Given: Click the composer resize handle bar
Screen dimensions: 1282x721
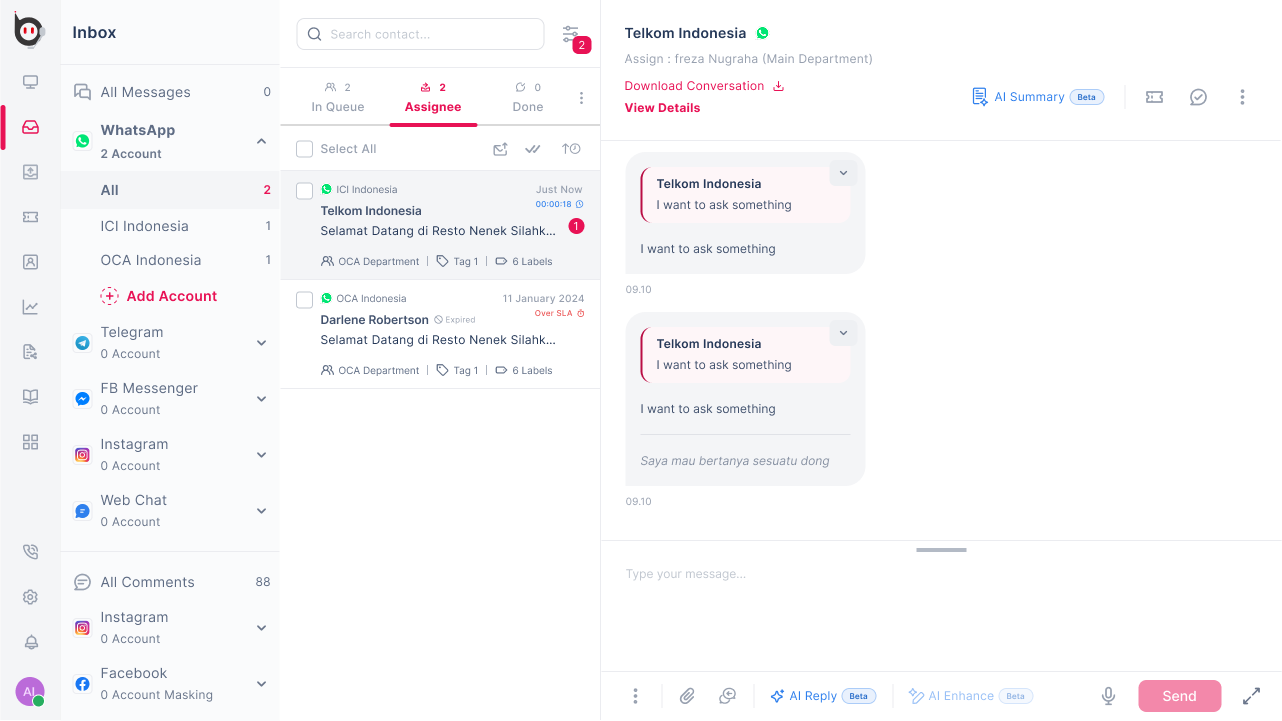Looking at the screenshot, I should (941, 550).
